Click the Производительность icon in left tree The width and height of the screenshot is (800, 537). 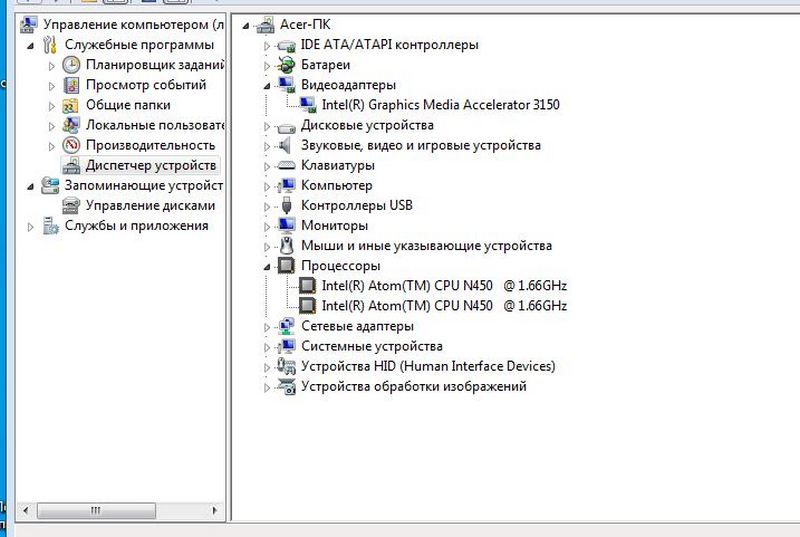click(x=71, y=145)
